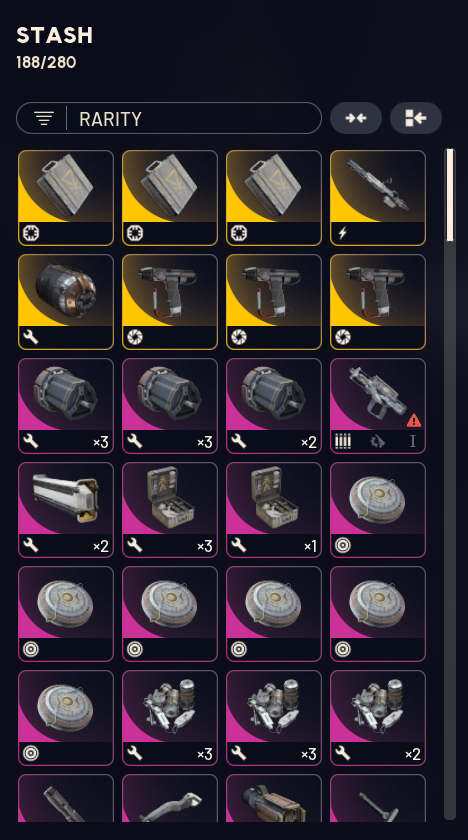Click the stash vertical scrollbar thumb

coord(450,195)
